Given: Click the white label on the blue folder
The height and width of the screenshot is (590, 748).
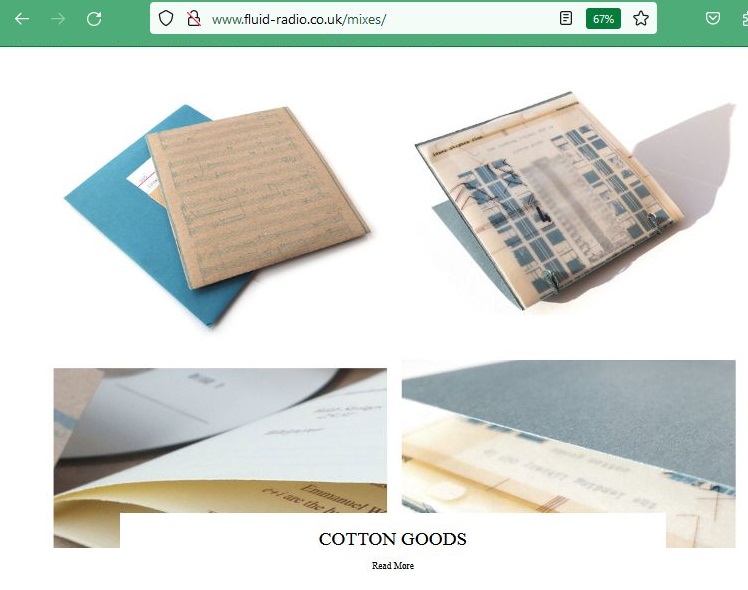Looking at the screenshot, I should coord(142,178).
